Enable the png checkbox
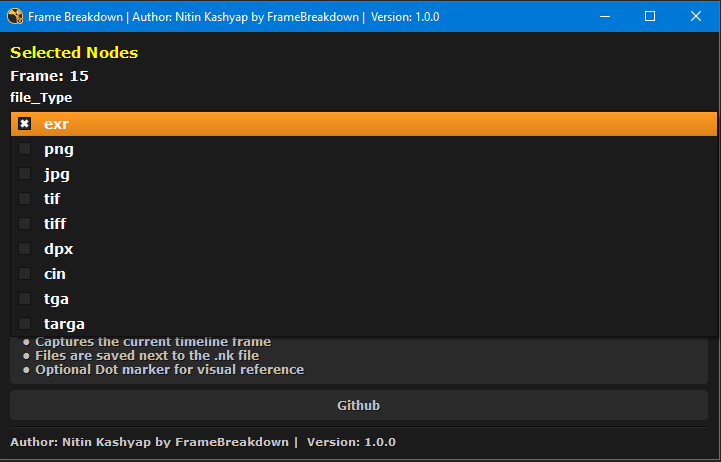The height and width of the screenshot is (462, 721). (x=25, y=149)
